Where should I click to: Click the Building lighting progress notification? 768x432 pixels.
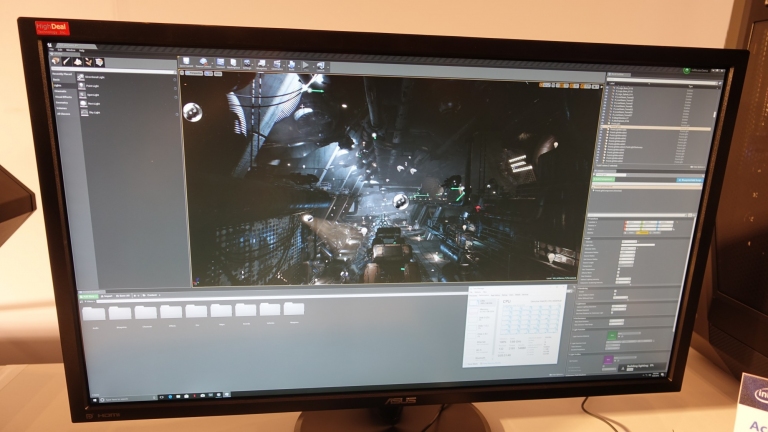tap(643, 367)
